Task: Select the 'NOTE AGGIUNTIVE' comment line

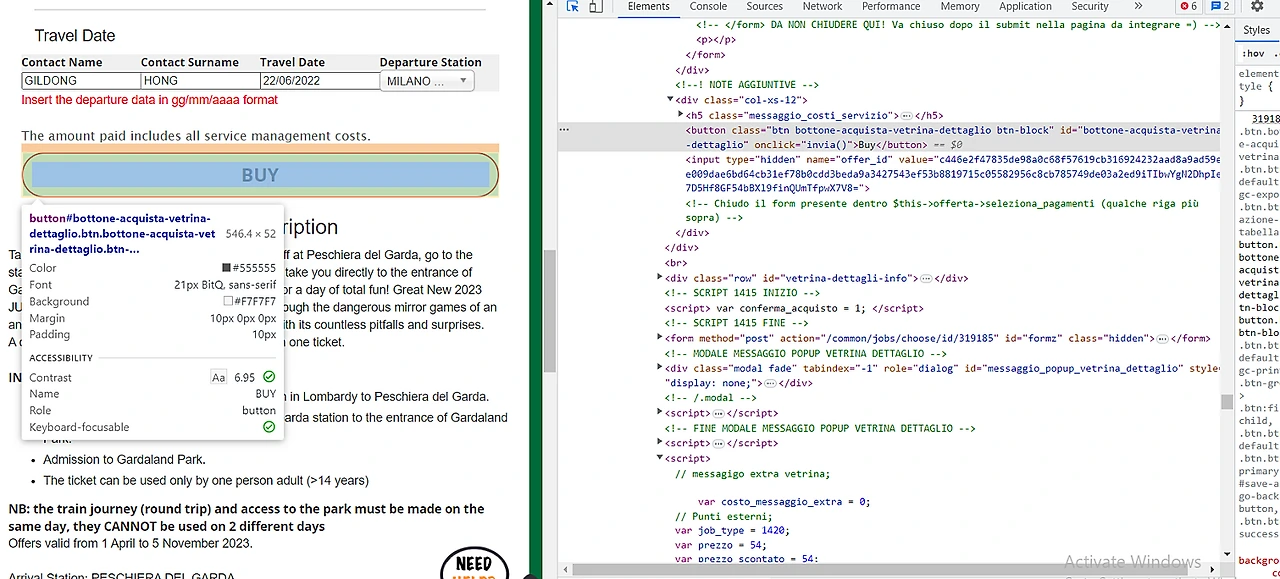Action: click(746, 85)
